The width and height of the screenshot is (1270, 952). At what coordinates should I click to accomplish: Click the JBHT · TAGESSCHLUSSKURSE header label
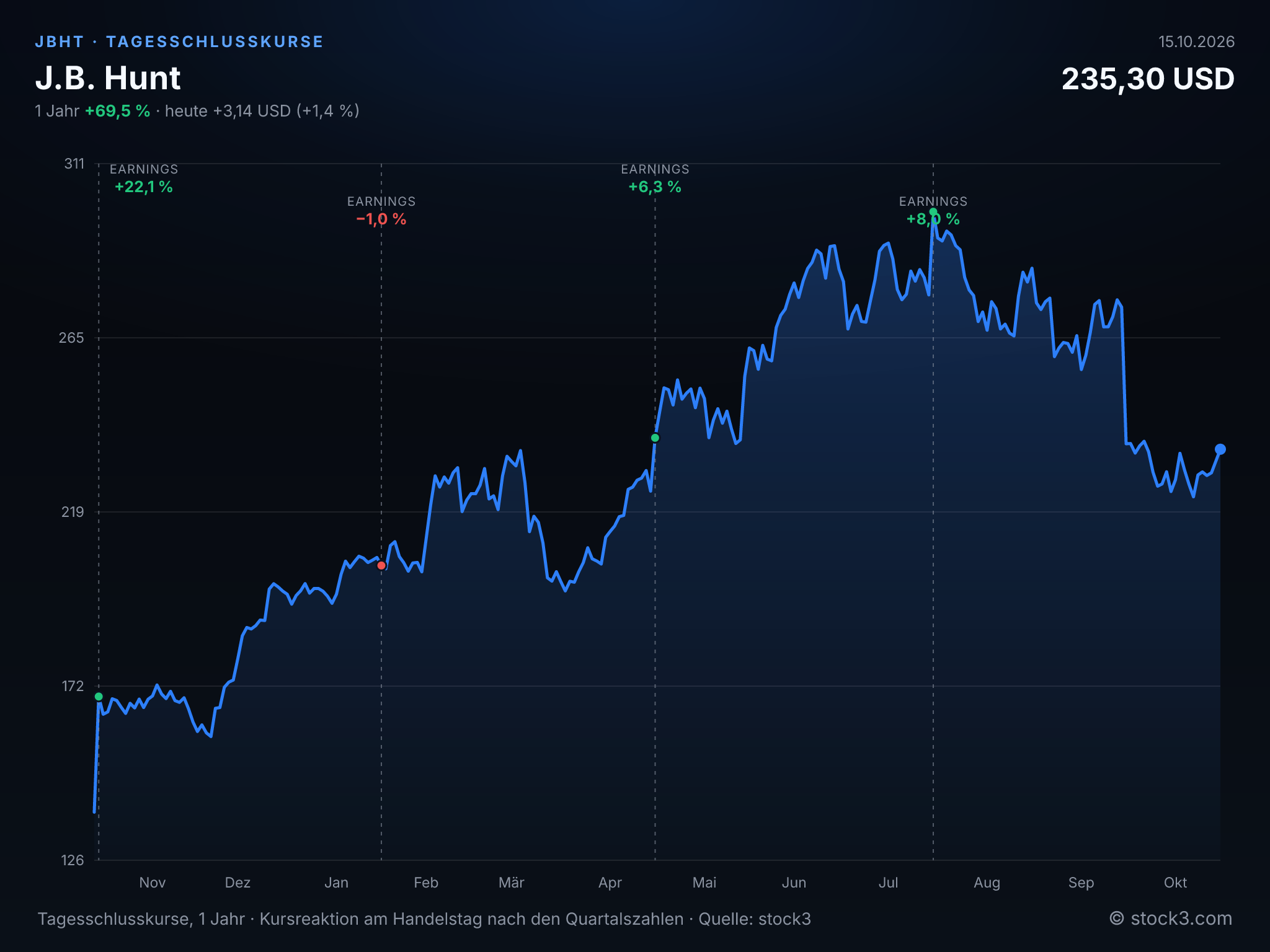179,42
